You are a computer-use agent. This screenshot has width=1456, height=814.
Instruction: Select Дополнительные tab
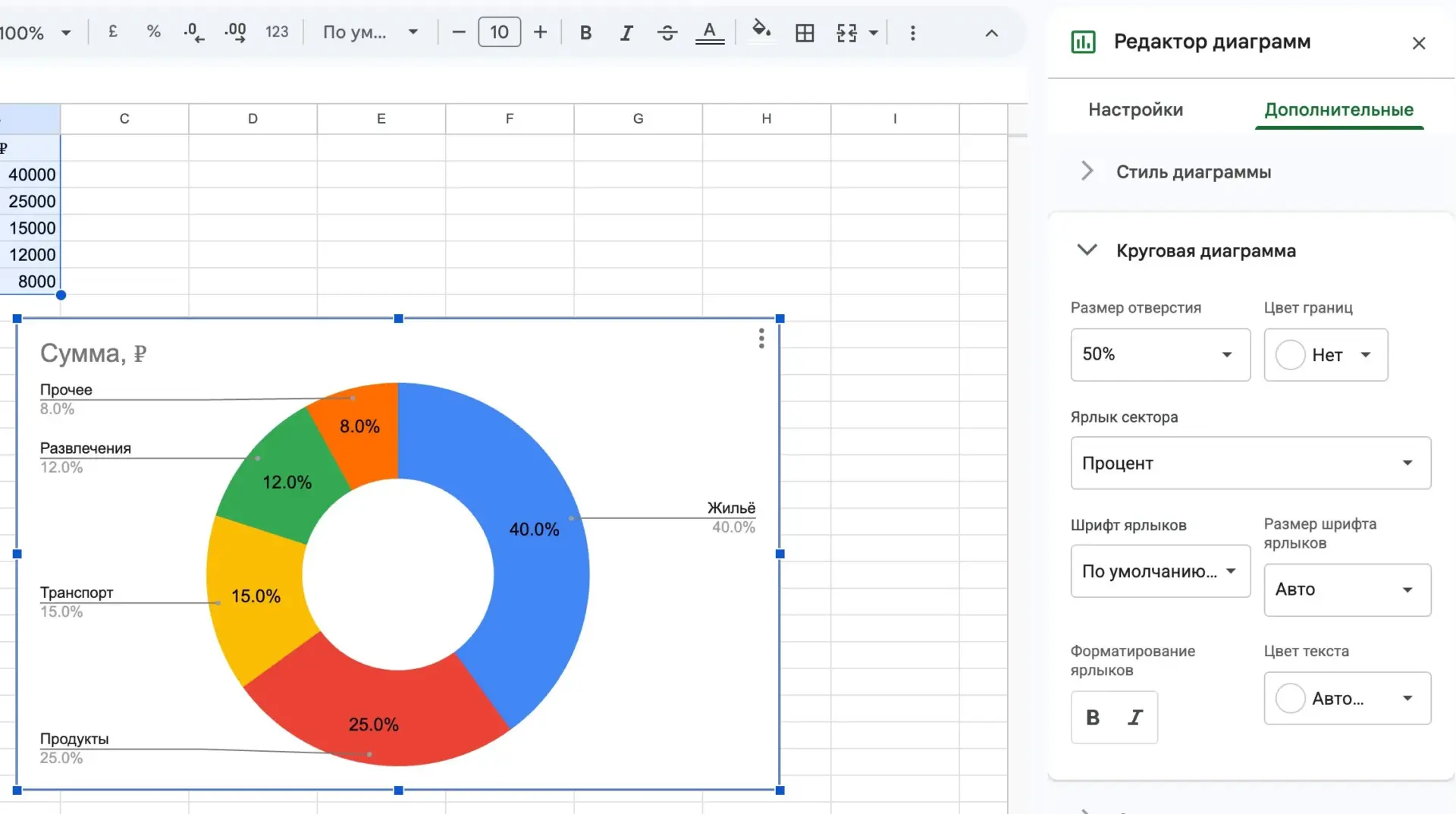click(x=1339, y=109)
